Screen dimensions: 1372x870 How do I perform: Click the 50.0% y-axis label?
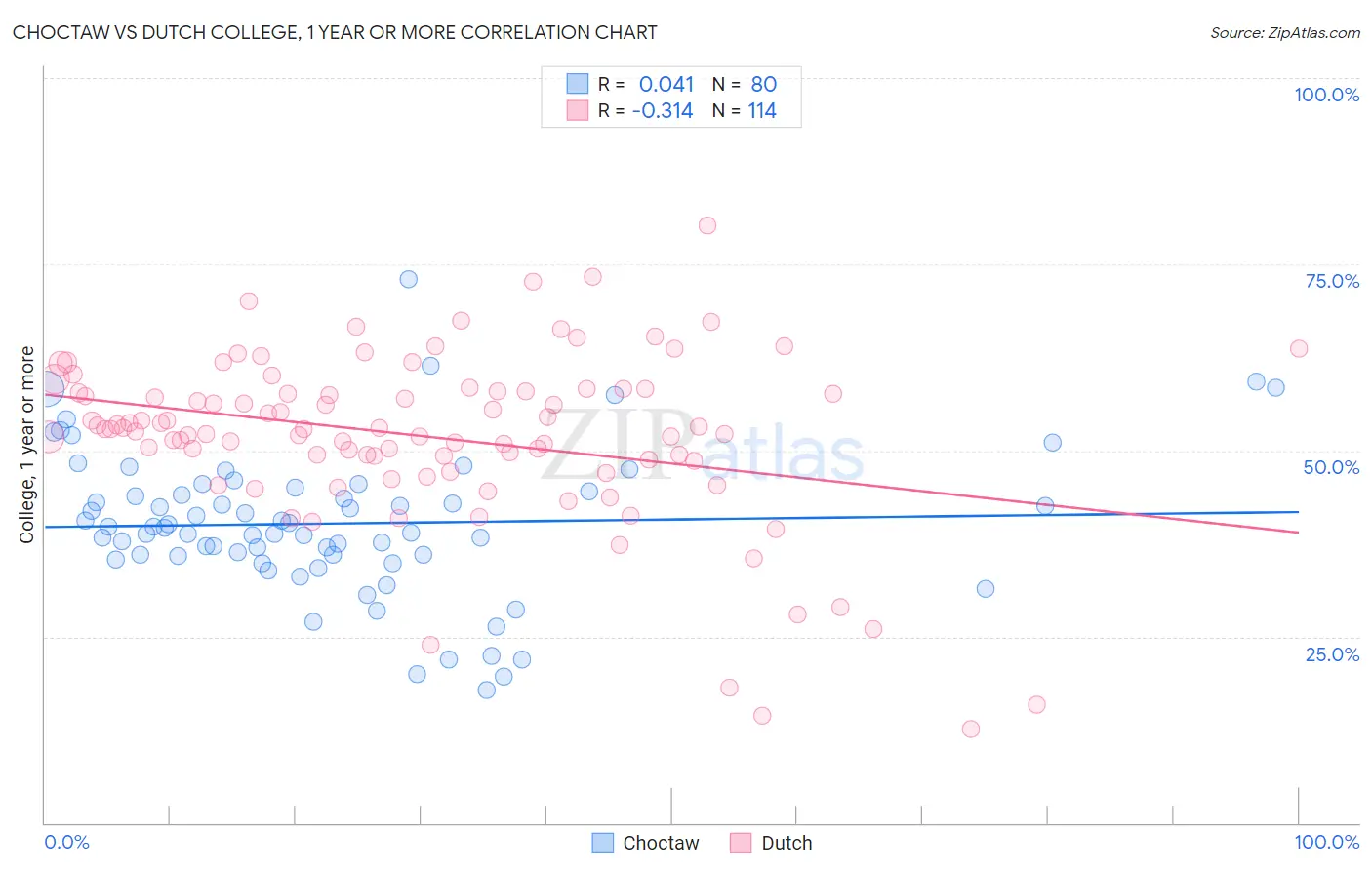(x=1331, y=467)
